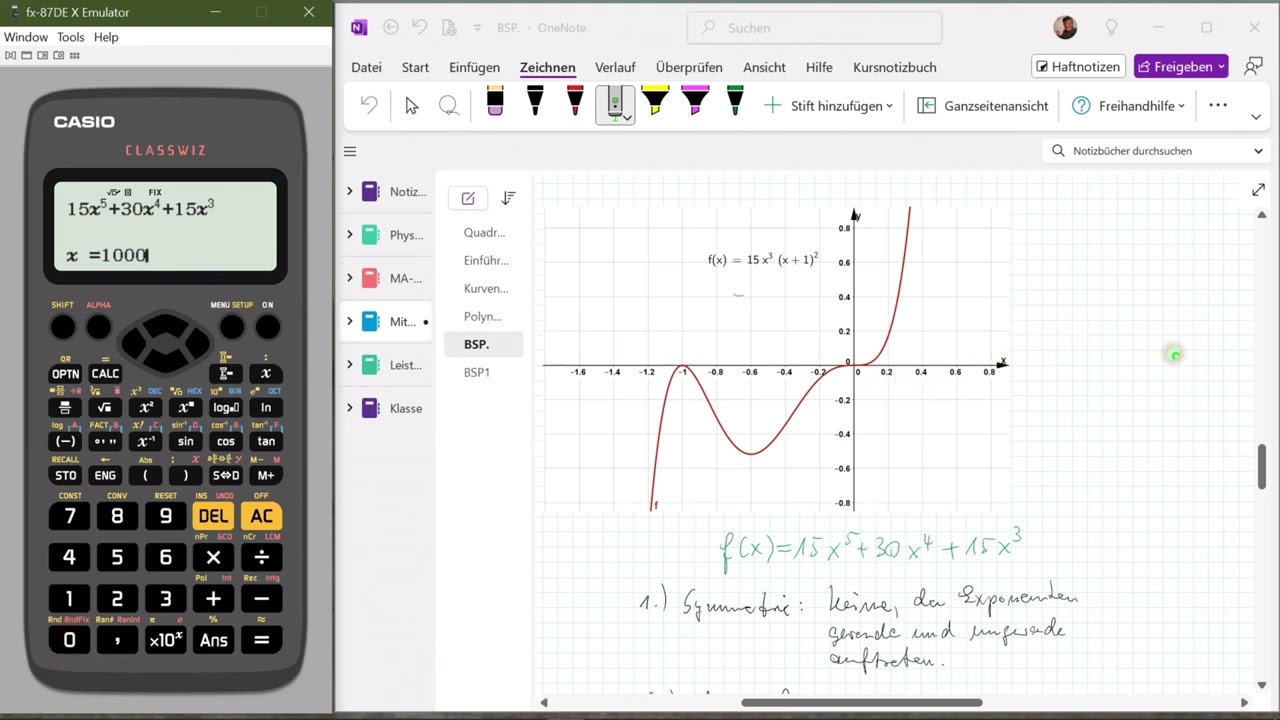The width and height of the screenshot is (1280, 720).
Task: Click the undo arrow in the Zeichnen ribbon
Action: click(369, 105)
